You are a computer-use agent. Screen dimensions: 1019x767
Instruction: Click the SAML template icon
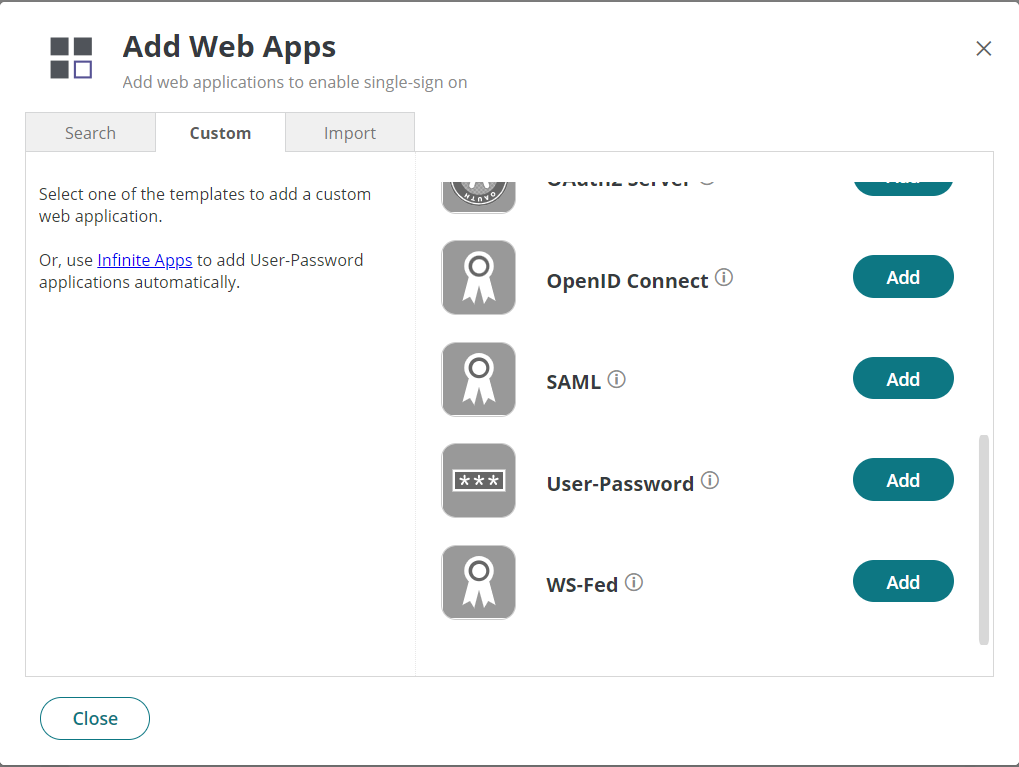pyautogui.click(x=478, y=379)
